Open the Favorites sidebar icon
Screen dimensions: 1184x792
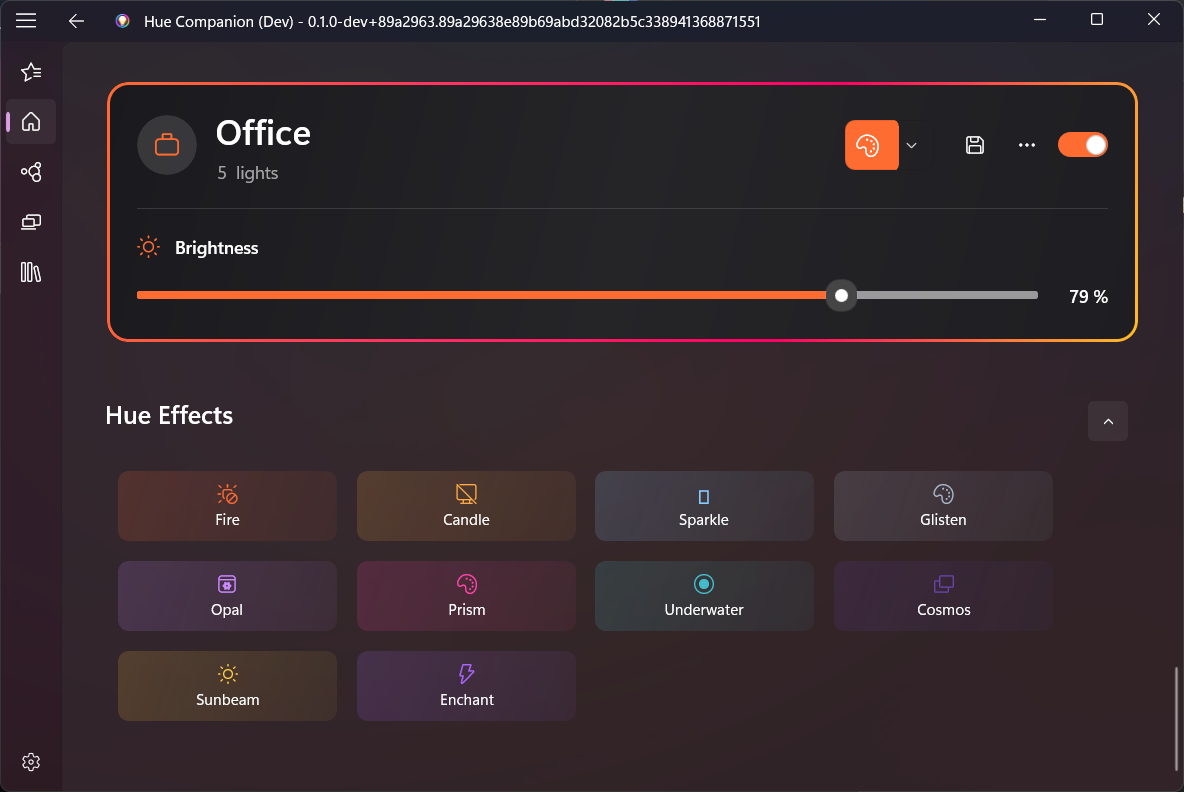point(31,72)
